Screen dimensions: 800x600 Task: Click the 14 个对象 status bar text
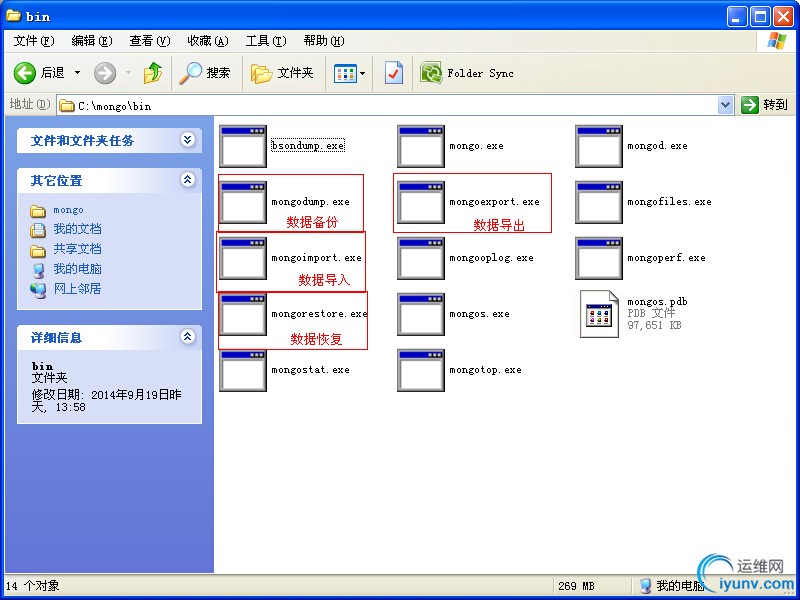(x=33, y=586)
